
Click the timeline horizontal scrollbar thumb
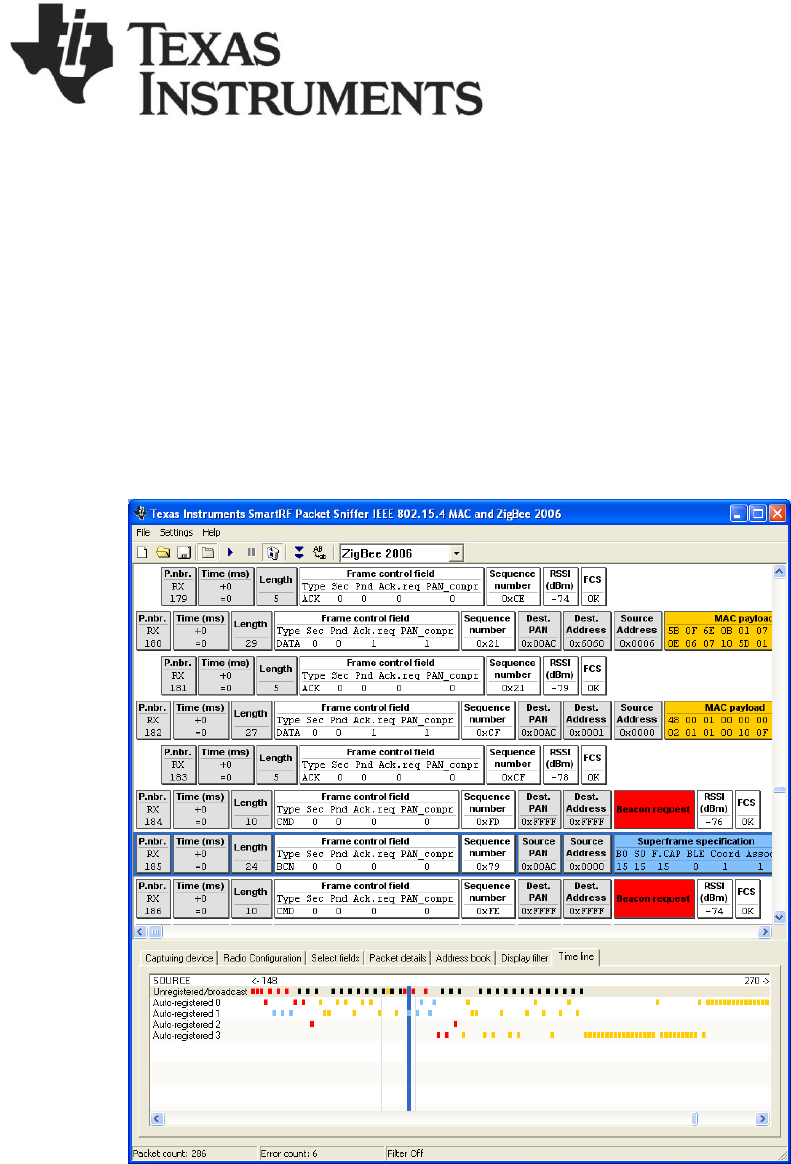(x=695, y=1119)
